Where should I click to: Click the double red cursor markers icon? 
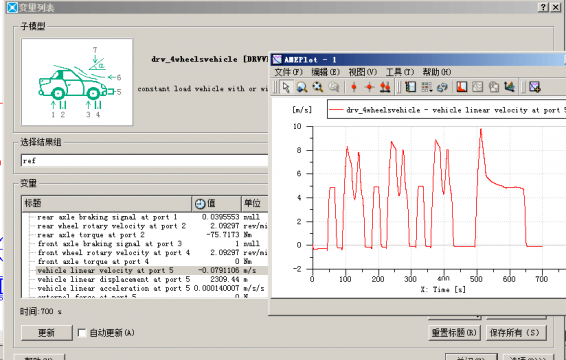385,87
